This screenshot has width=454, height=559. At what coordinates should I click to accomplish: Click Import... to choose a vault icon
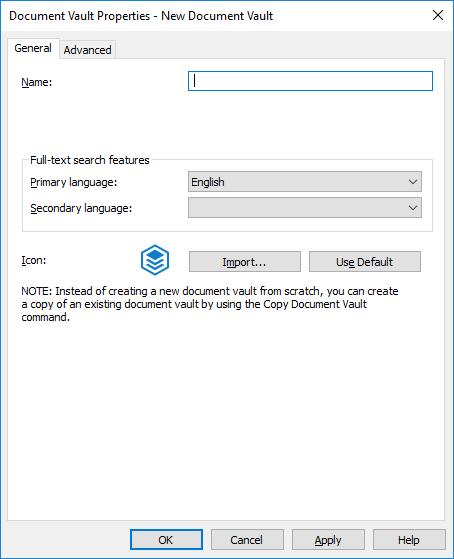click(245, 262)
